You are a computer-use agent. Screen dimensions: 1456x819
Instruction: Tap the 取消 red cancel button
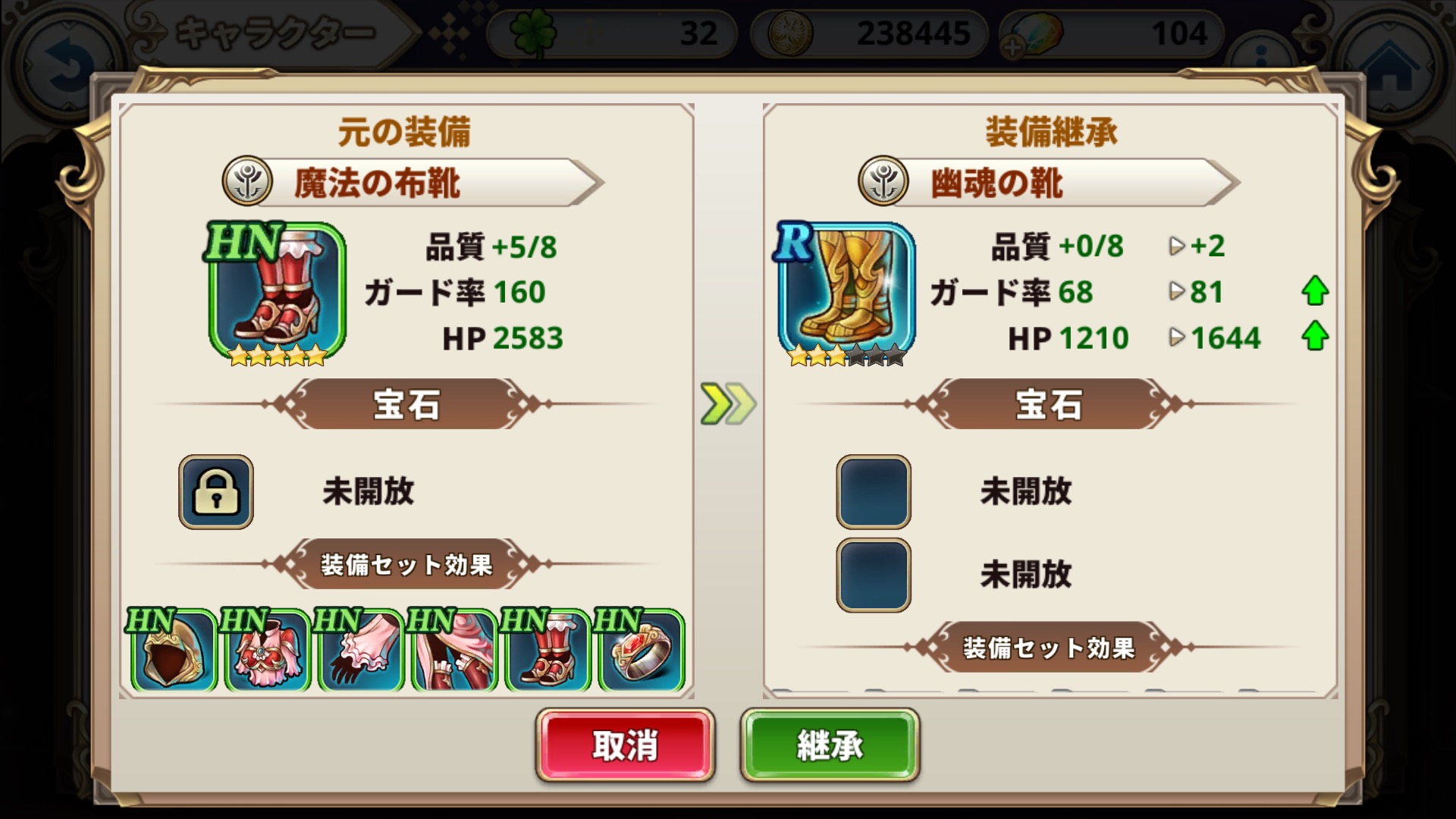coord(625,745)
